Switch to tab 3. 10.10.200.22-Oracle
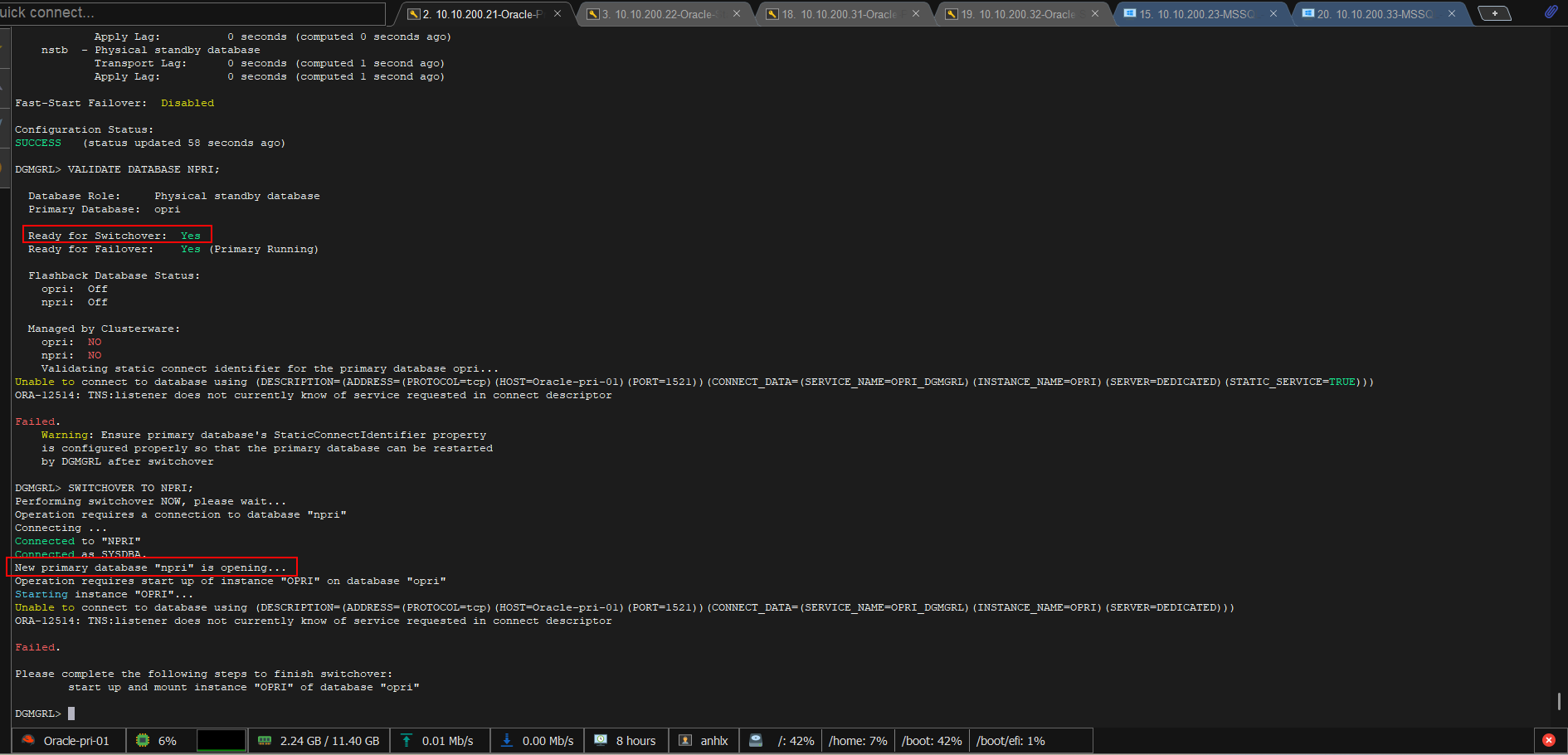 point(663,14)
